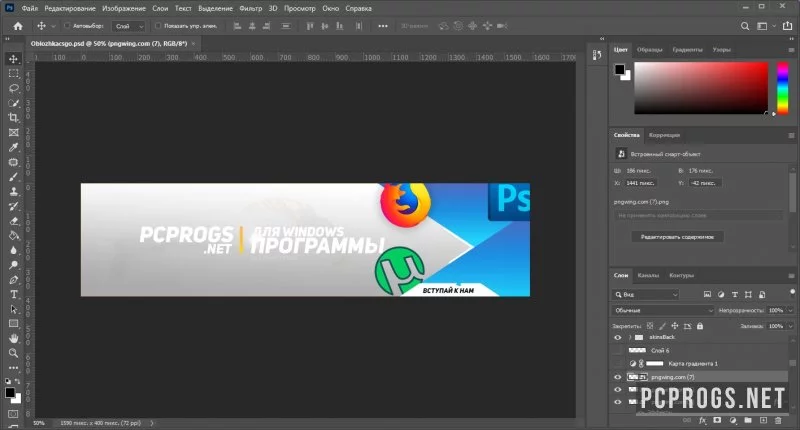Open the Вид layer filter dropdown
800x430 pixels.
click(646, 295)
